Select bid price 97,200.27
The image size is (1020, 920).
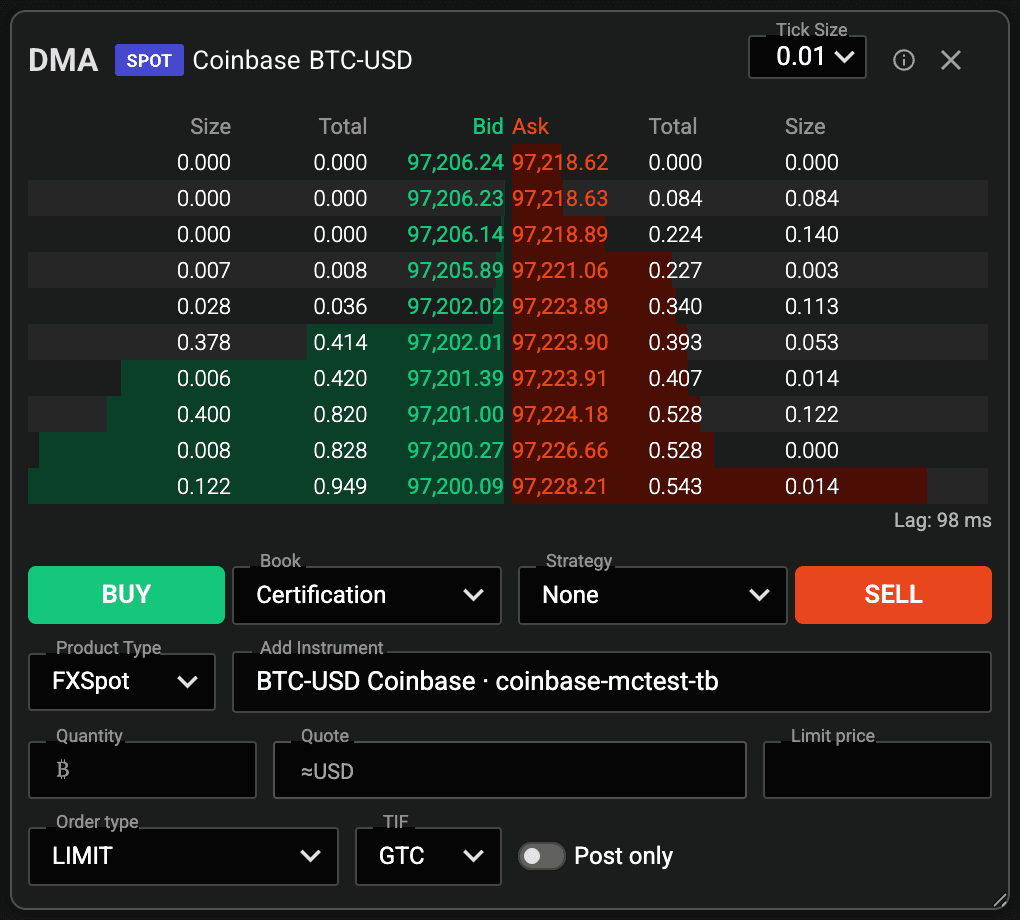click(x=455, y=450)
